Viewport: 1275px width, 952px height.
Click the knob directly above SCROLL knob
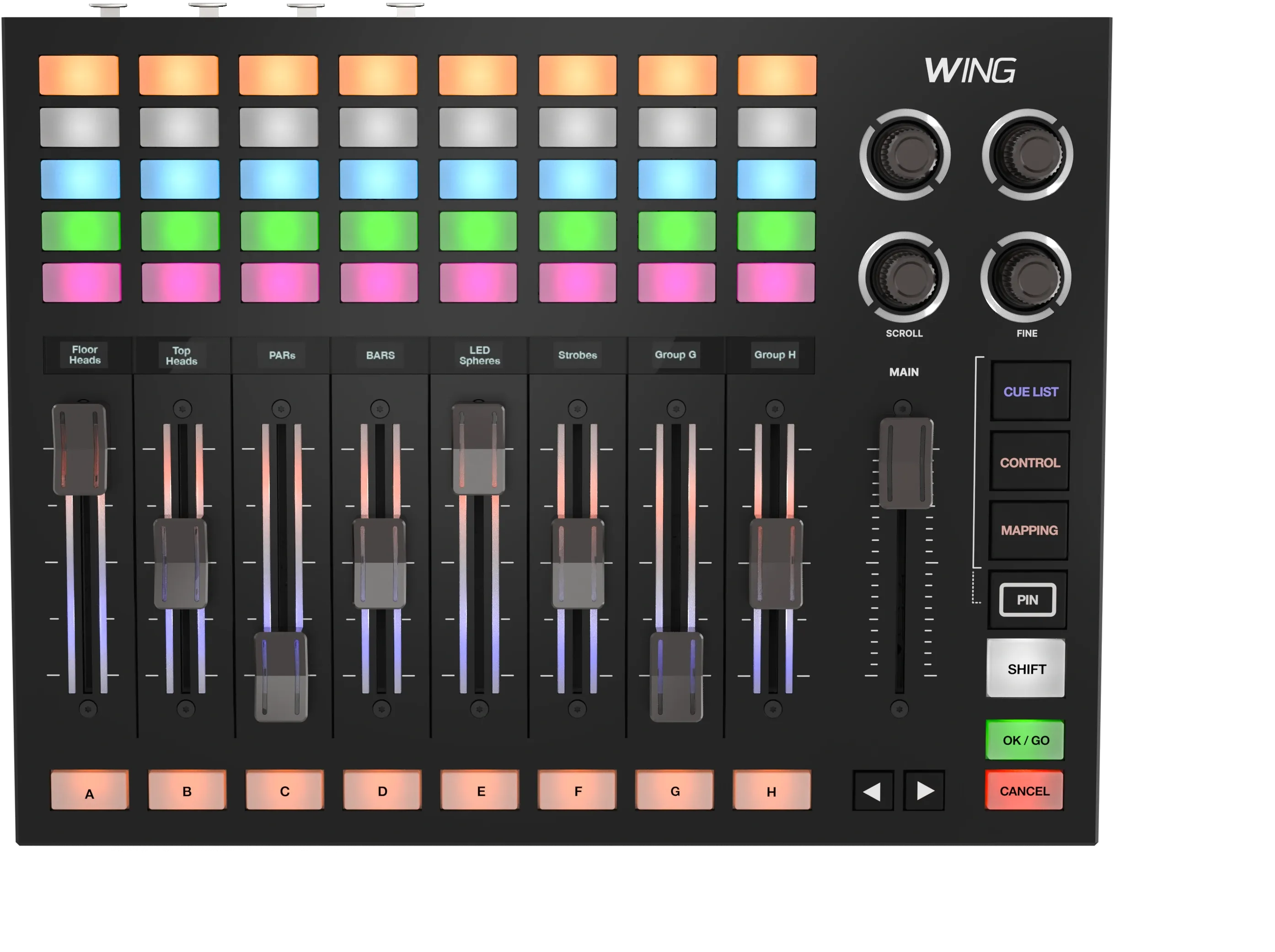[905, 155]
